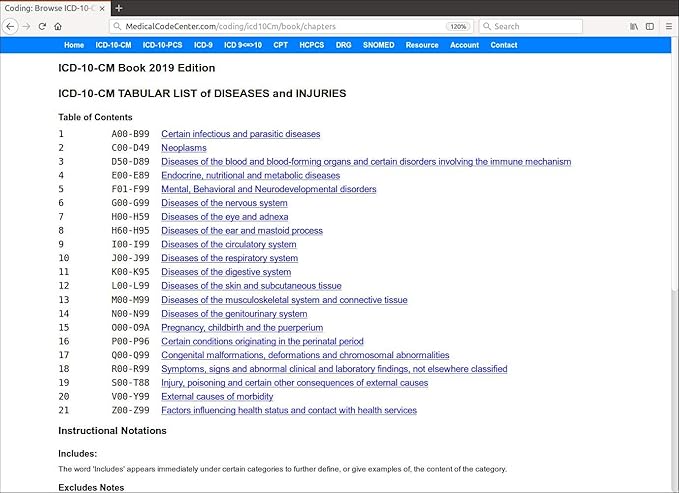This screenshot has width=679, height=493.
Task: Select the code range A00-B99
Action: pos(130,134)
